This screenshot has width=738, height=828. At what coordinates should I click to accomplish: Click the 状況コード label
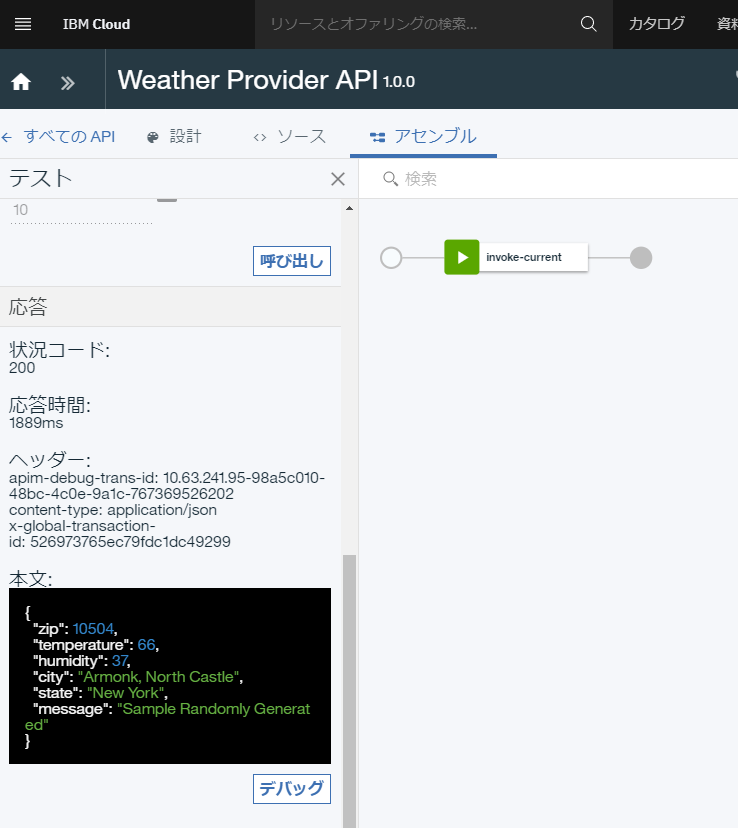(x=59, y=350)
